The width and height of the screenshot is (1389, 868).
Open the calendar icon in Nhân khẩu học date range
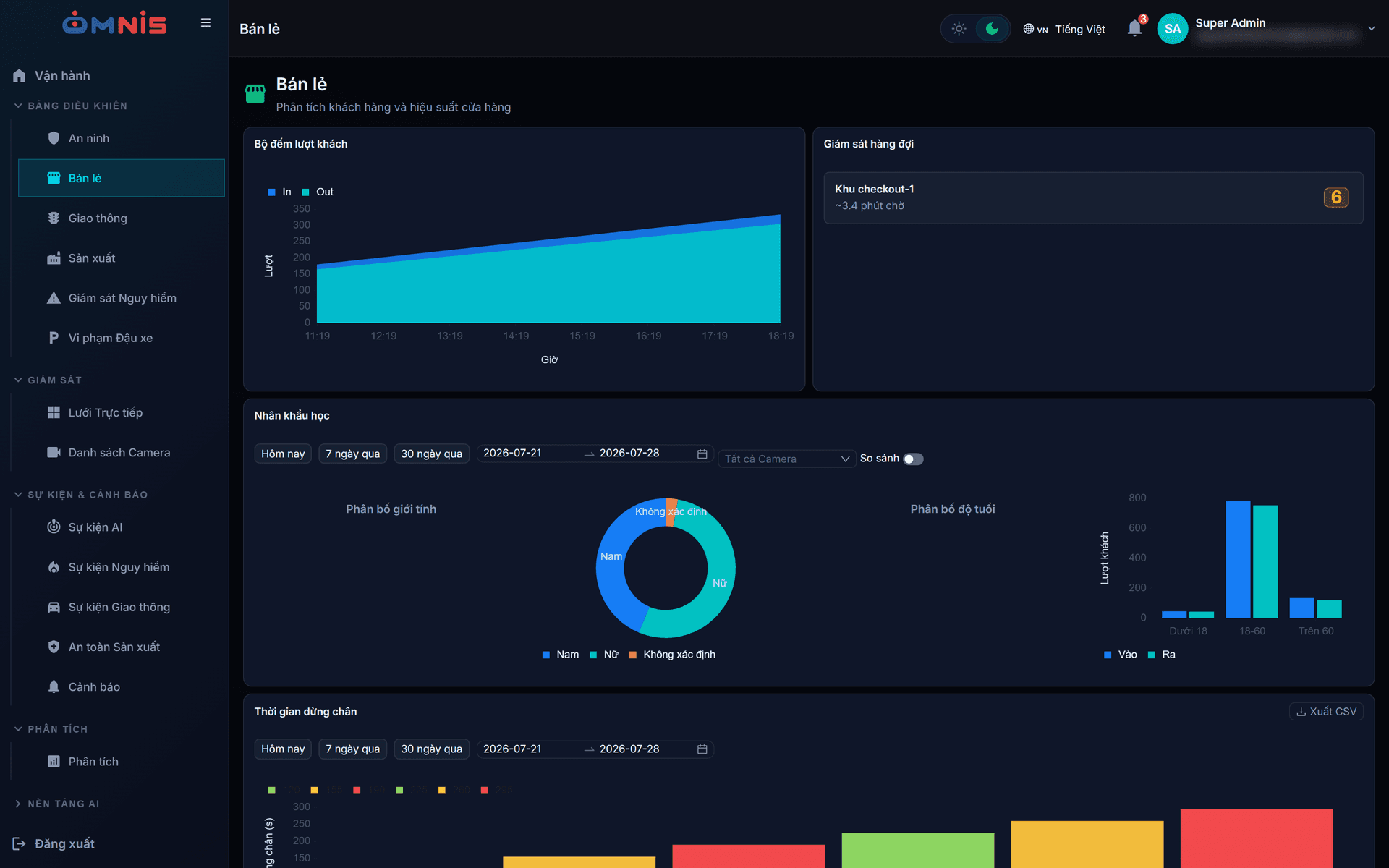coord(702,454)
